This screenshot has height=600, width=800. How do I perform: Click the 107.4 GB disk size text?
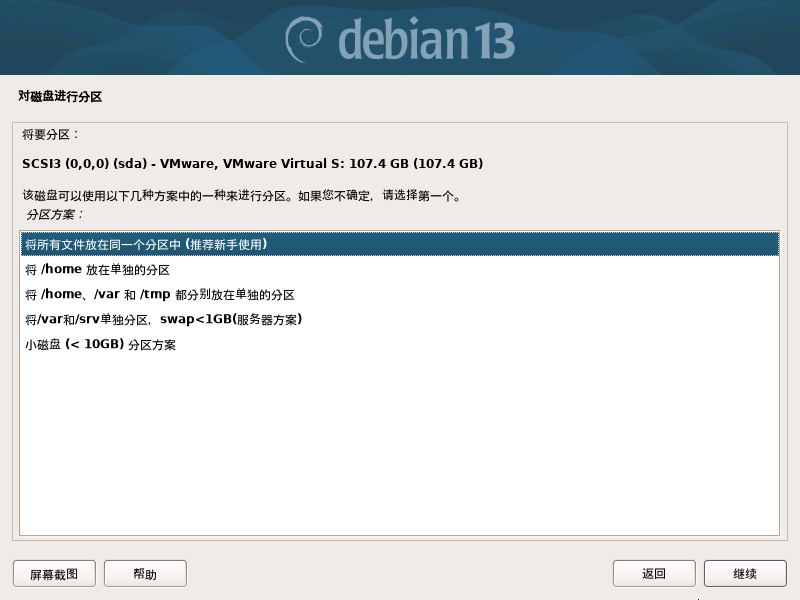[x=379, y=164]
